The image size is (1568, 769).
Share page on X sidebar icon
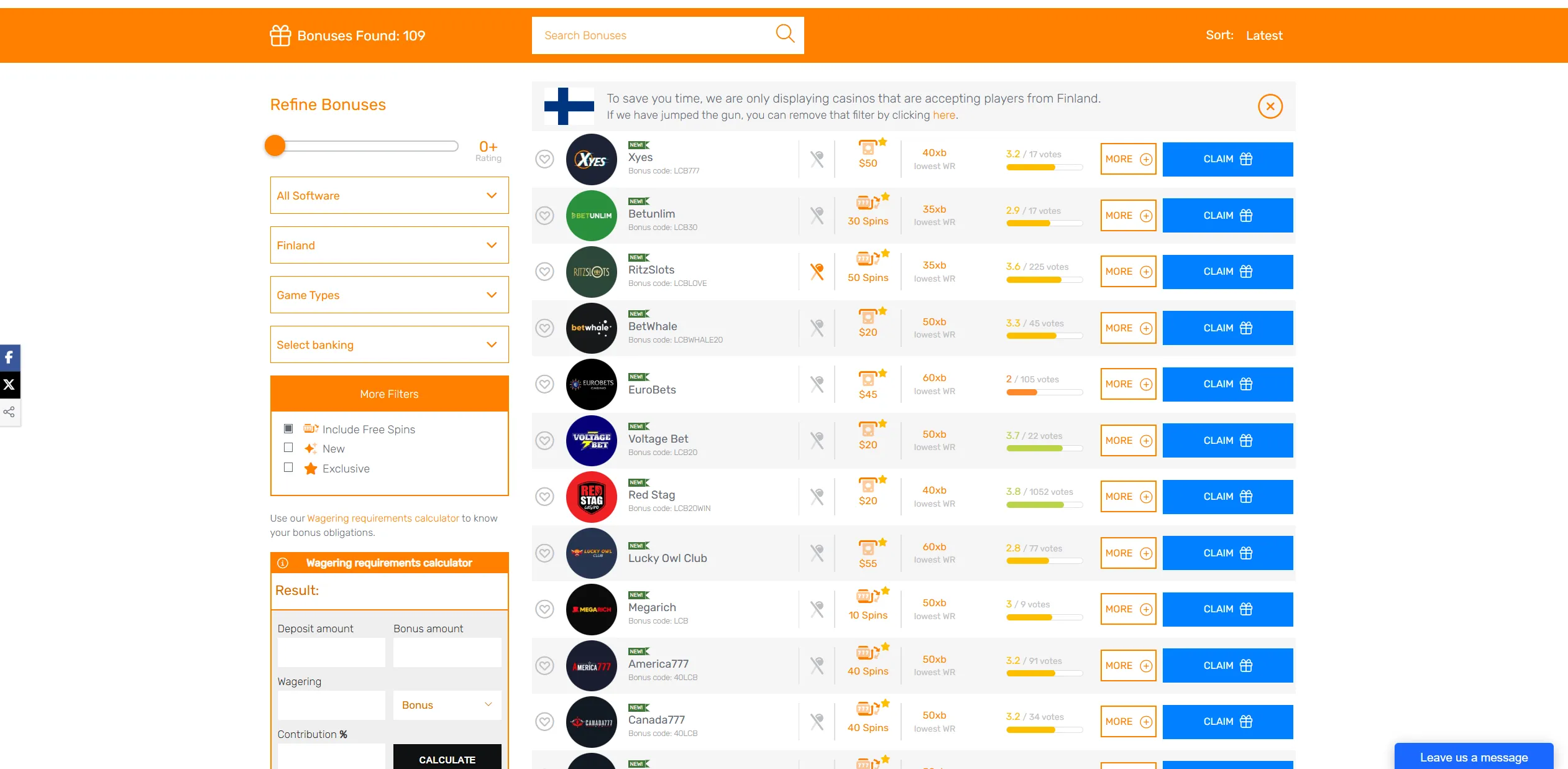9,385
